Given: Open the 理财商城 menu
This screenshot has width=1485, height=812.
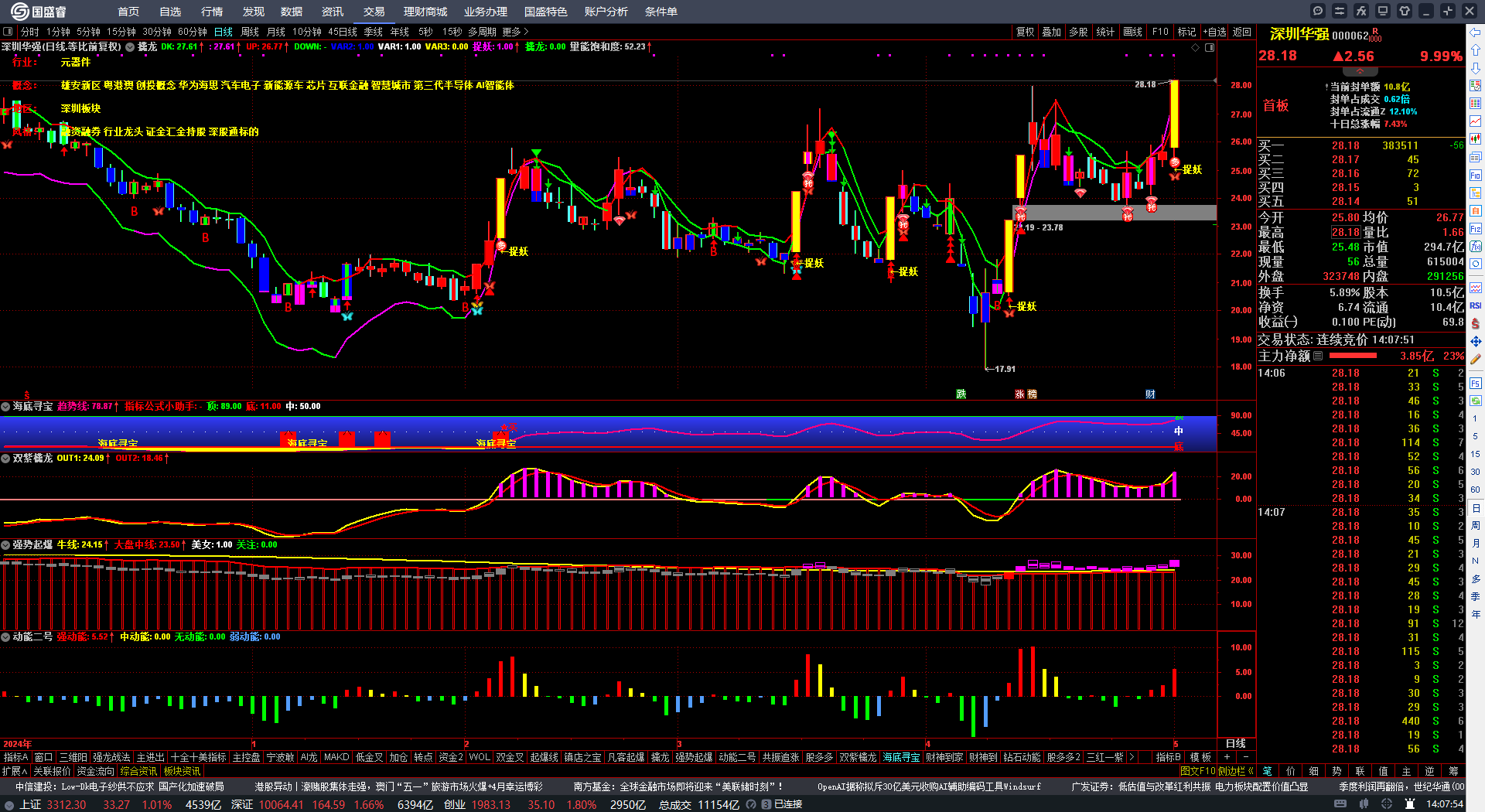Looking at the screenshot, I should [x=425, y=12].
